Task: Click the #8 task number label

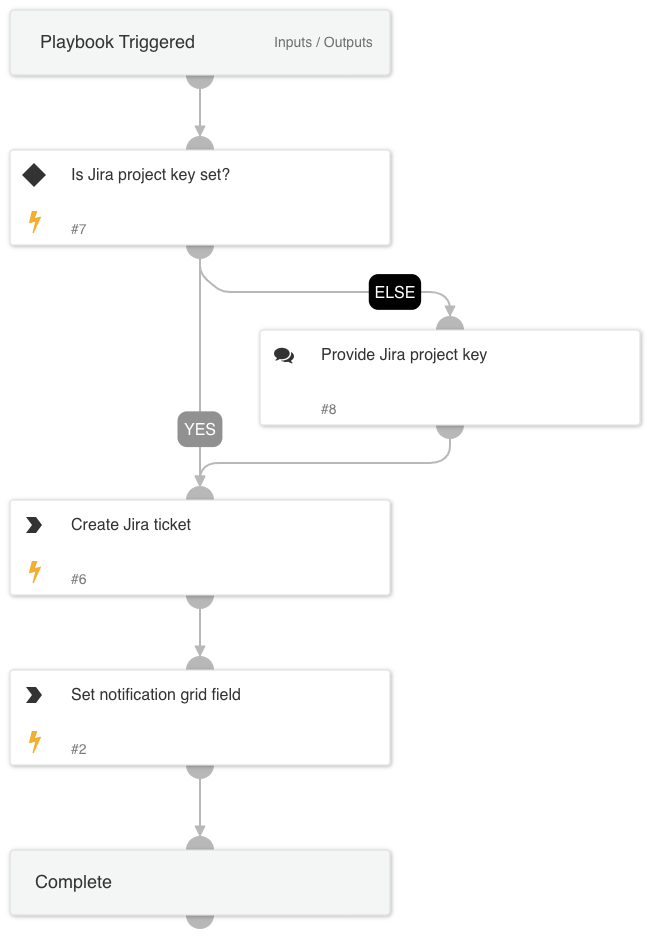Action: coord(329,408)
